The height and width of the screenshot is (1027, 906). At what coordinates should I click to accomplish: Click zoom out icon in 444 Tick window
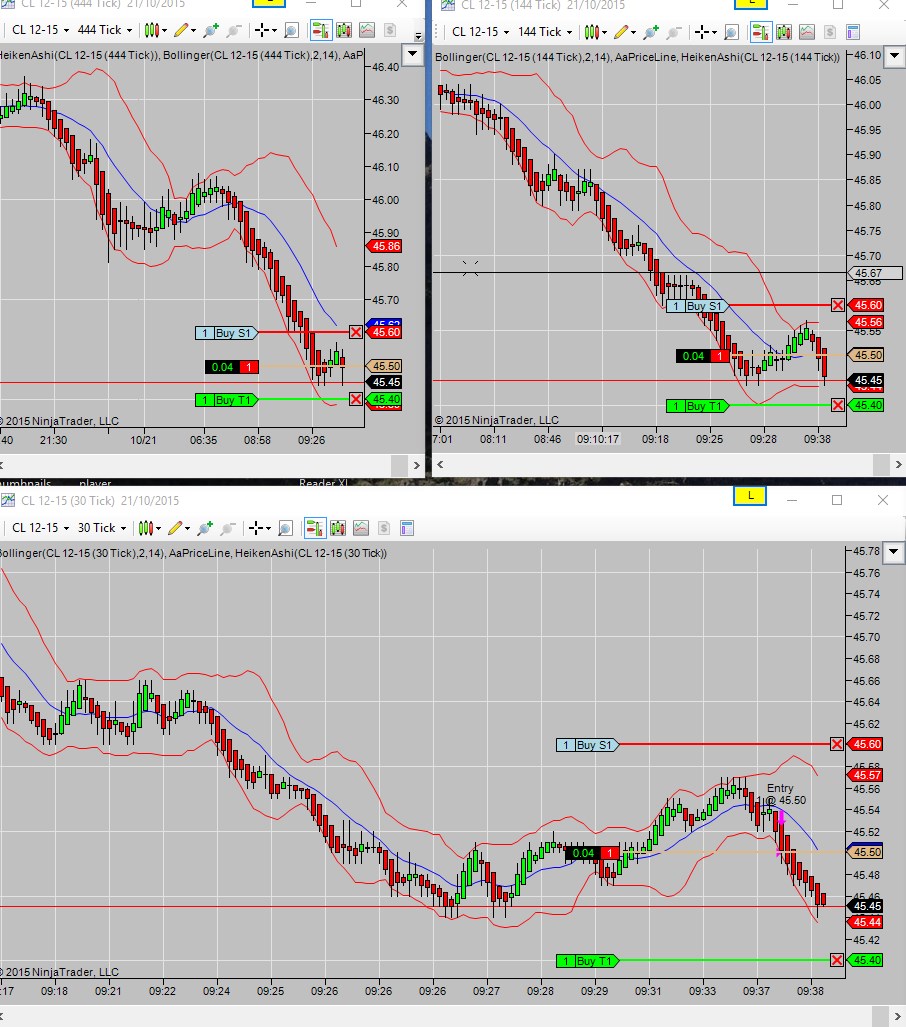233,30
